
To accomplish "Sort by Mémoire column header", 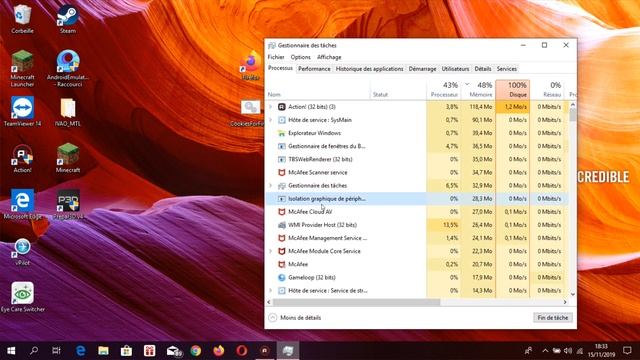I will tap(478, 89).
